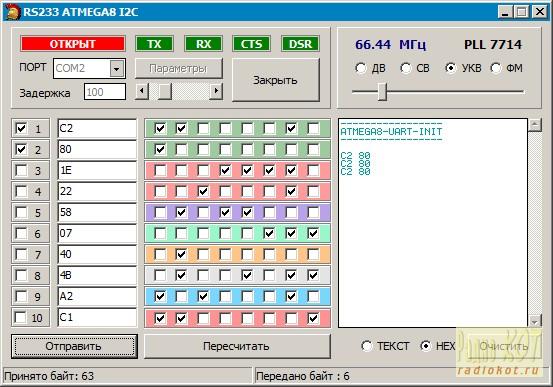Image resolution: width=553 pixels, height=387 pixels.
Task: Open the COM2 port dropdown
Action: [117, 68]
